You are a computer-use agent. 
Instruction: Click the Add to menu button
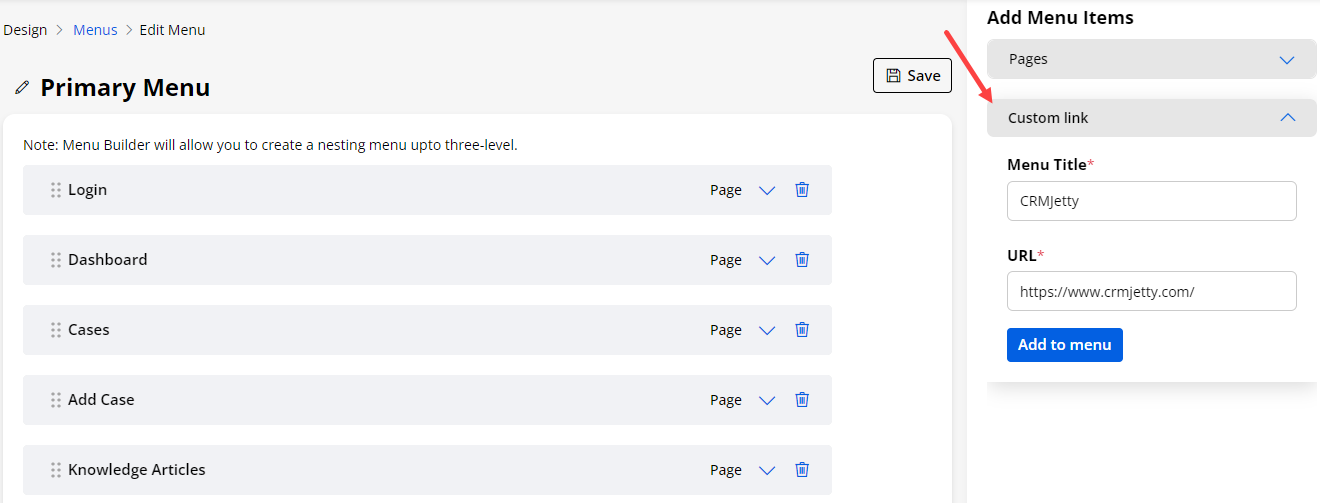pyautogui.click(x=1064, y=345)
